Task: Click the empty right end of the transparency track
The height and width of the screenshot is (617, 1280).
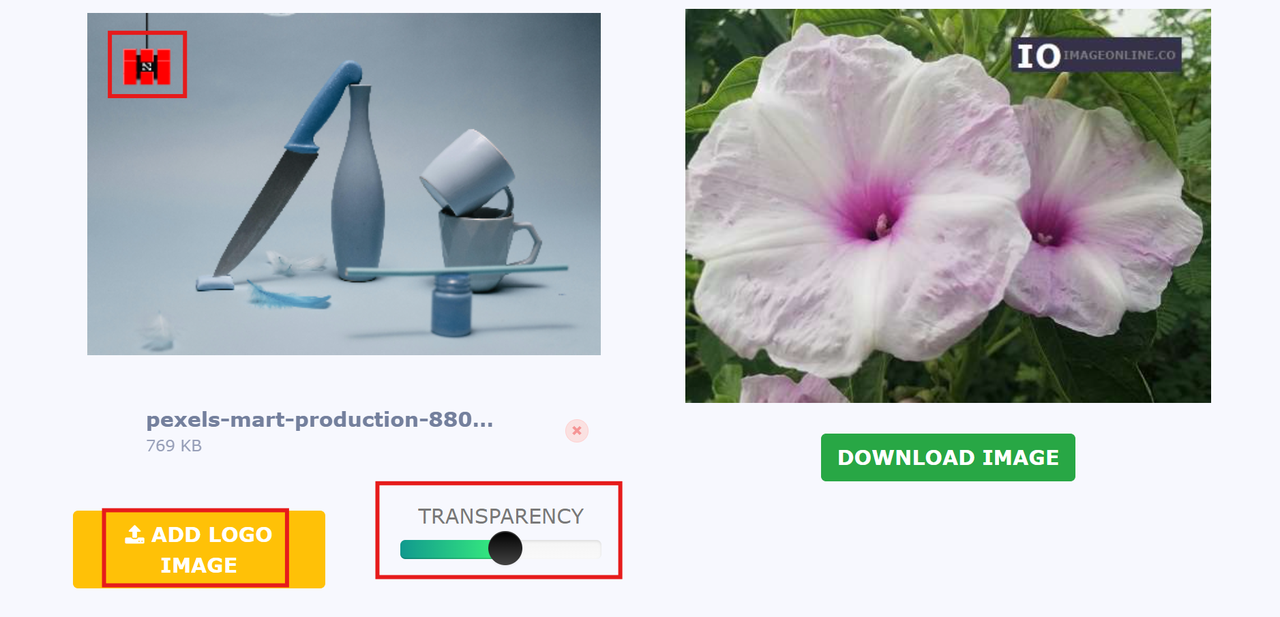Action: (x=562, y=549)
